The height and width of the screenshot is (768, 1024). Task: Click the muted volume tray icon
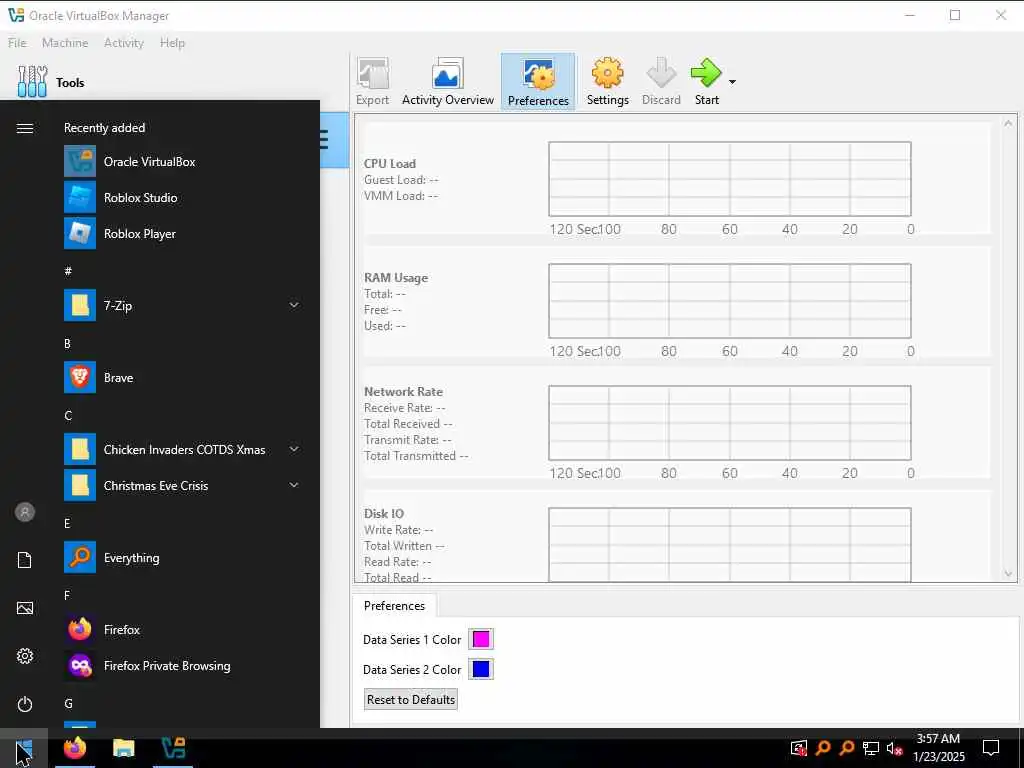click(894, 748)
